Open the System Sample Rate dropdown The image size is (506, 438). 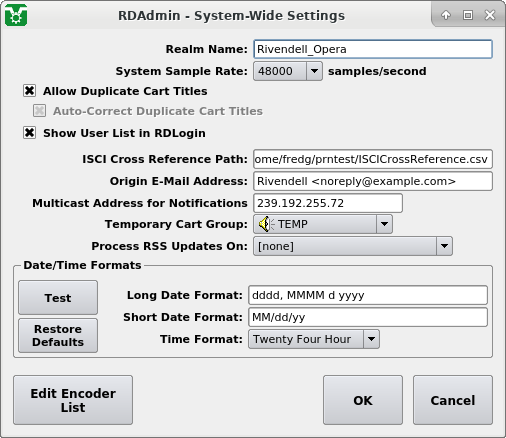click(x=288, y=71)
